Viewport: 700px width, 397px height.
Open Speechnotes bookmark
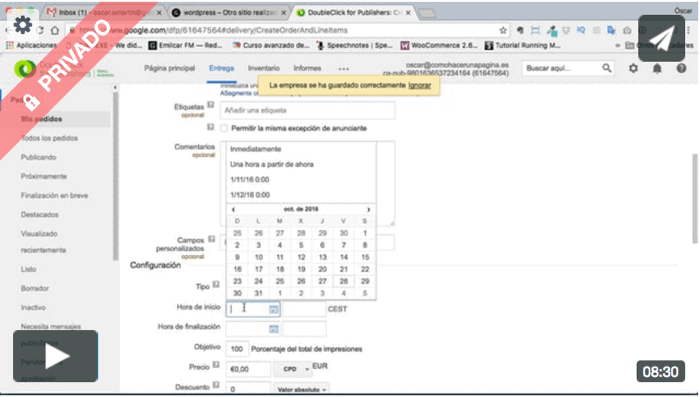[354, 45]
